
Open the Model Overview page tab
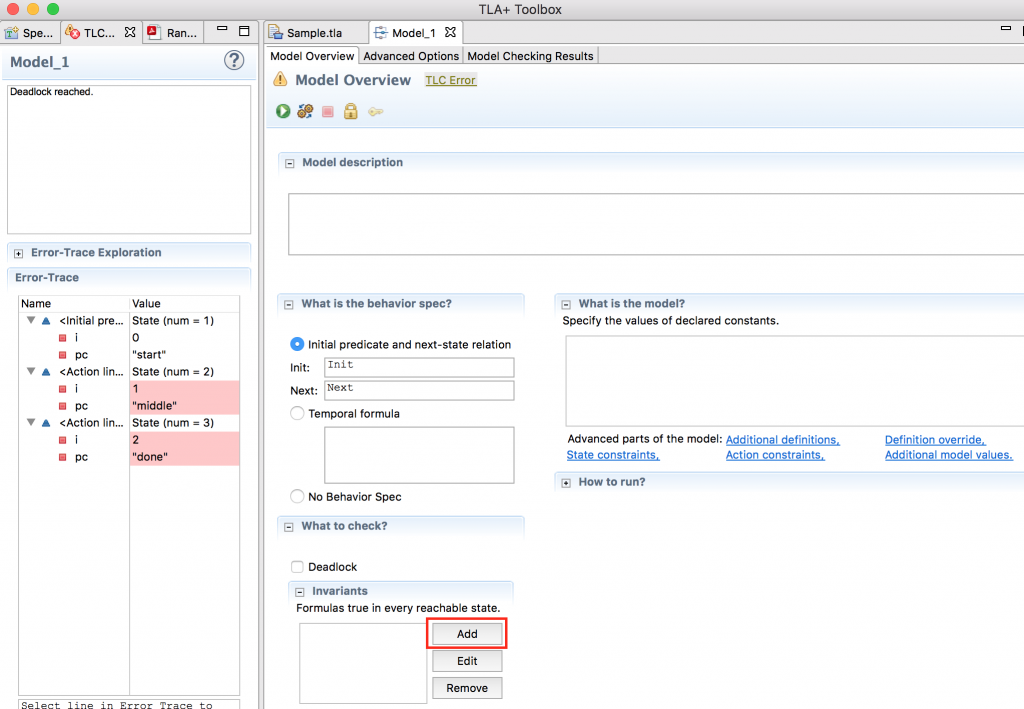click(x=312, y=56)
